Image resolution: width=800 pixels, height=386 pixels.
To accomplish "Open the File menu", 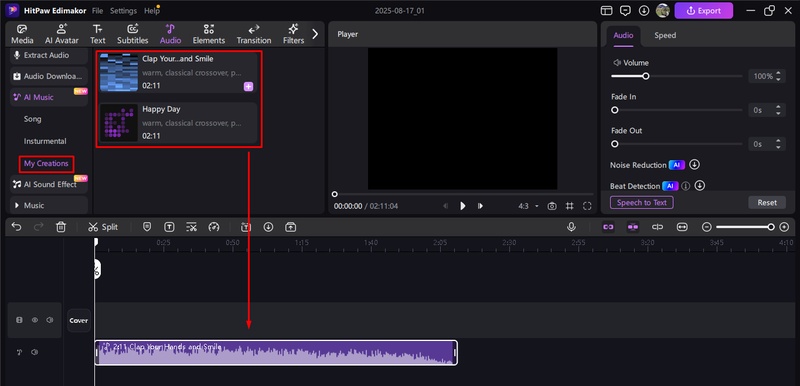I will (97, 11).
